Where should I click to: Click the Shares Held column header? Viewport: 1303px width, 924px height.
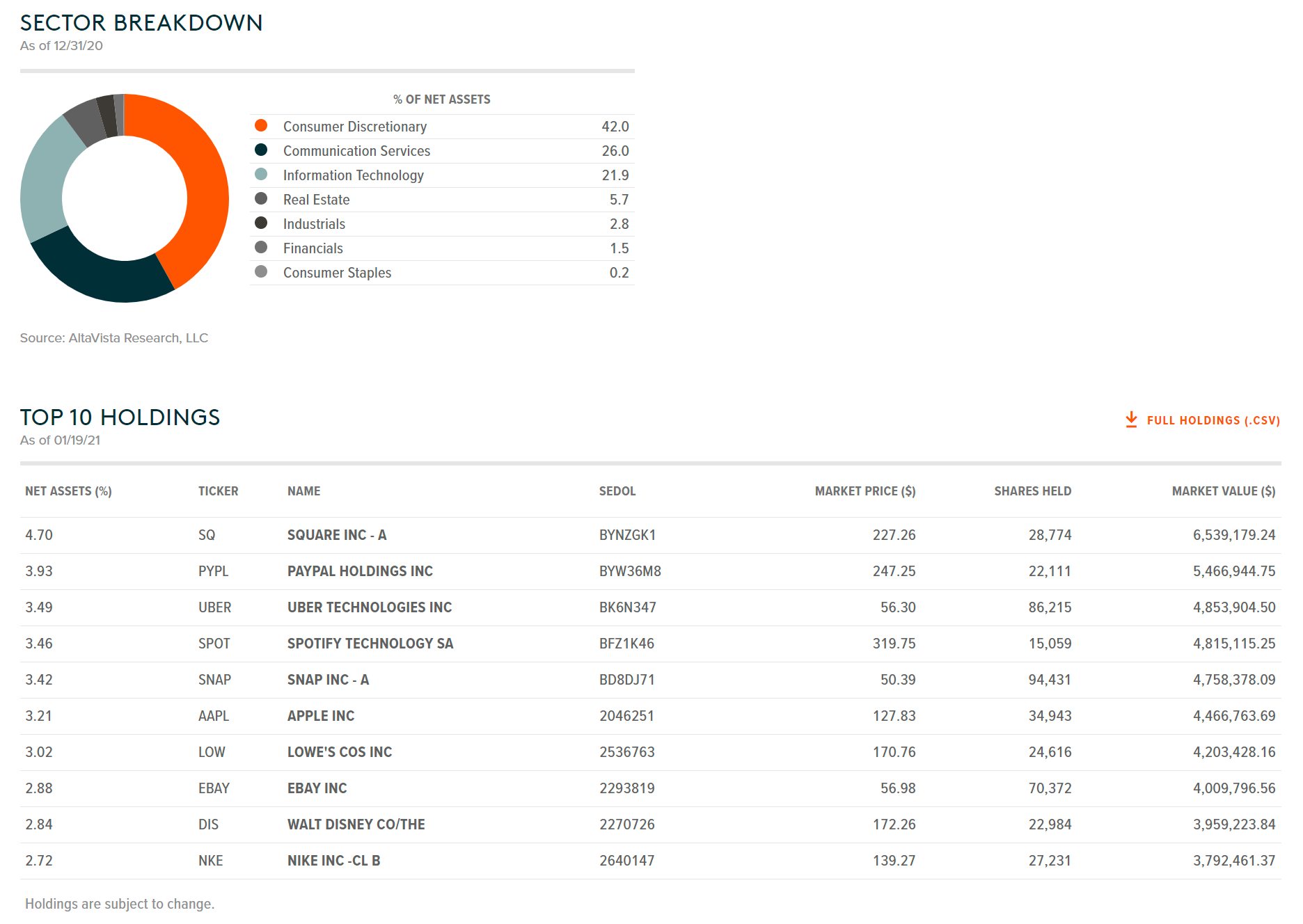pyautogui.click(x=1032, y=491)
